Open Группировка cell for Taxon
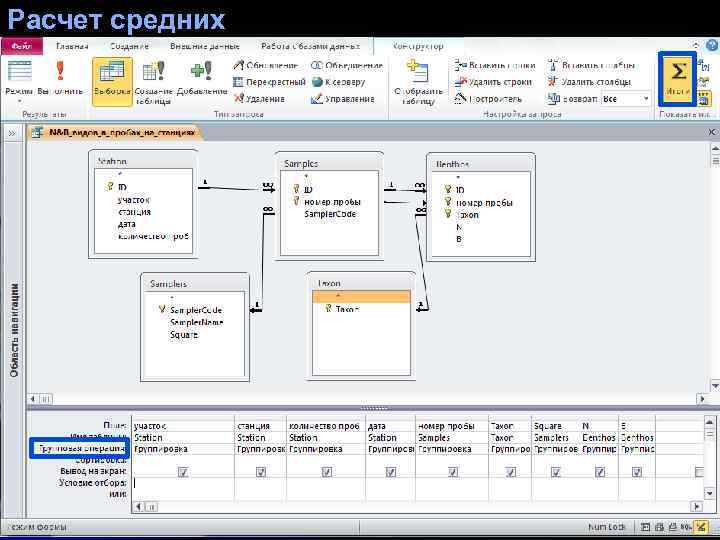Screen dimensions: 720x540 click(510, 449)
